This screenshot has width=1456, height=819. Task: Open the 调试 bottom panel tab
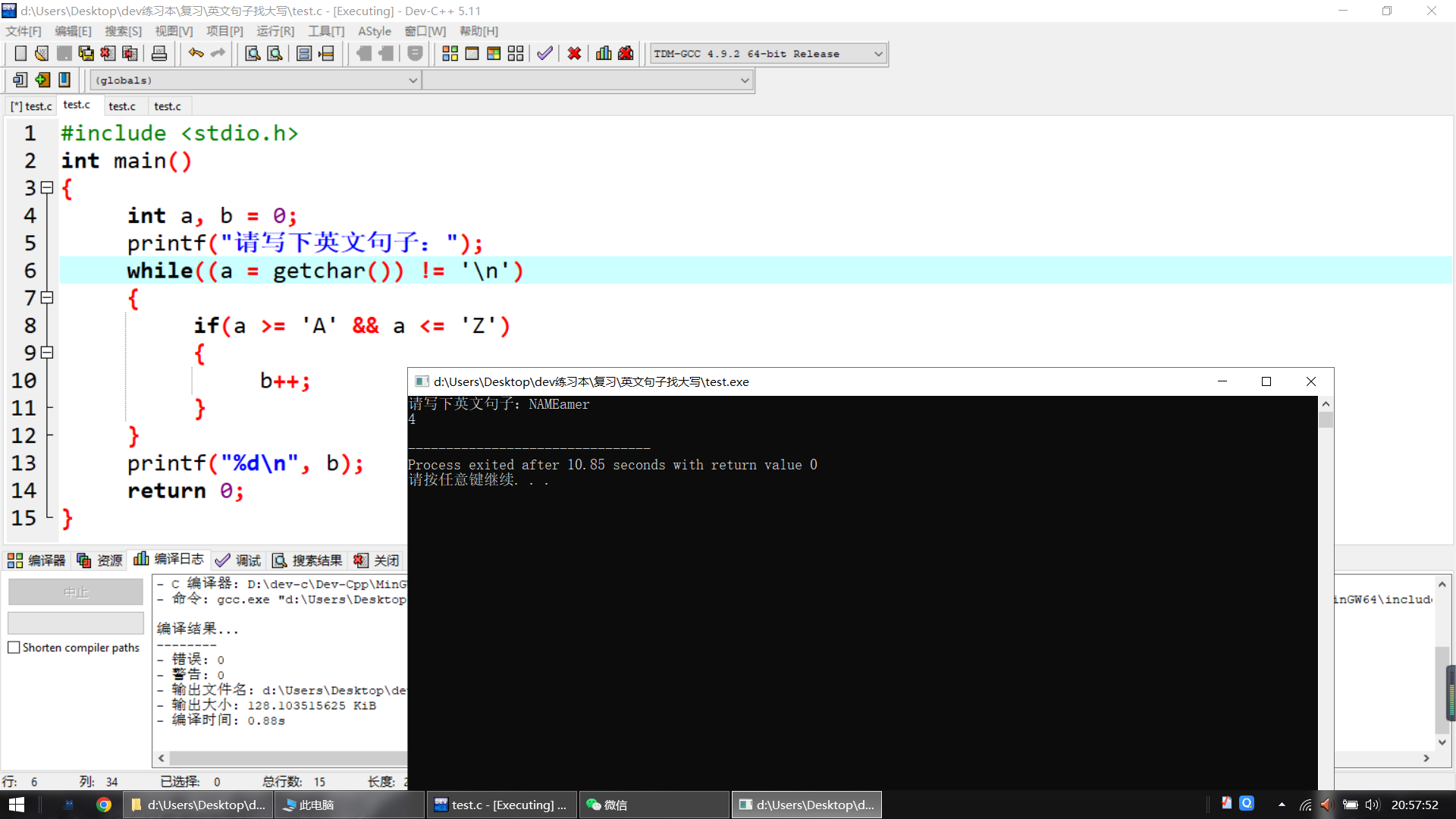[238, 560]
